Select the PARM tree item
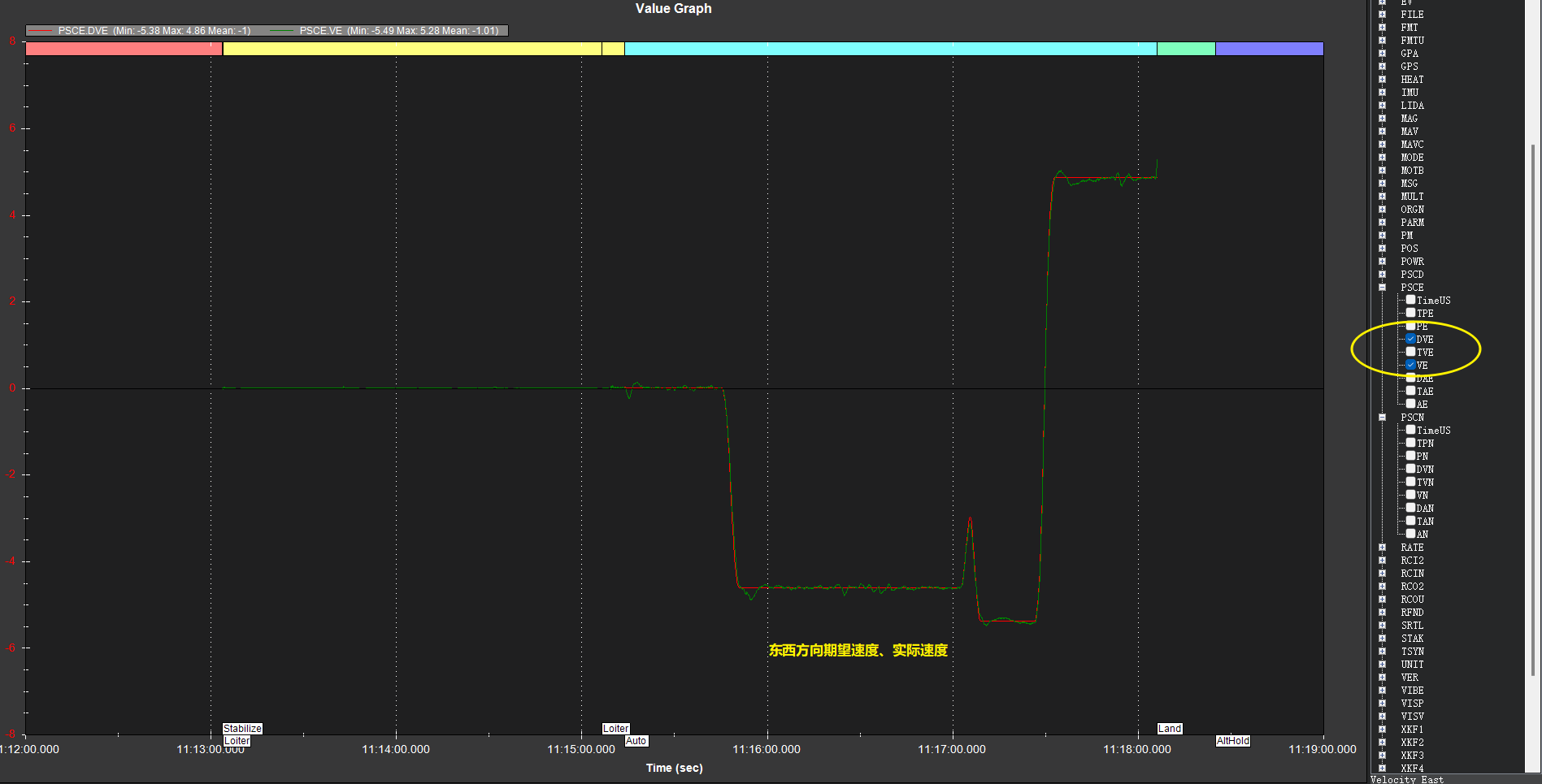 coord(1412,222)
